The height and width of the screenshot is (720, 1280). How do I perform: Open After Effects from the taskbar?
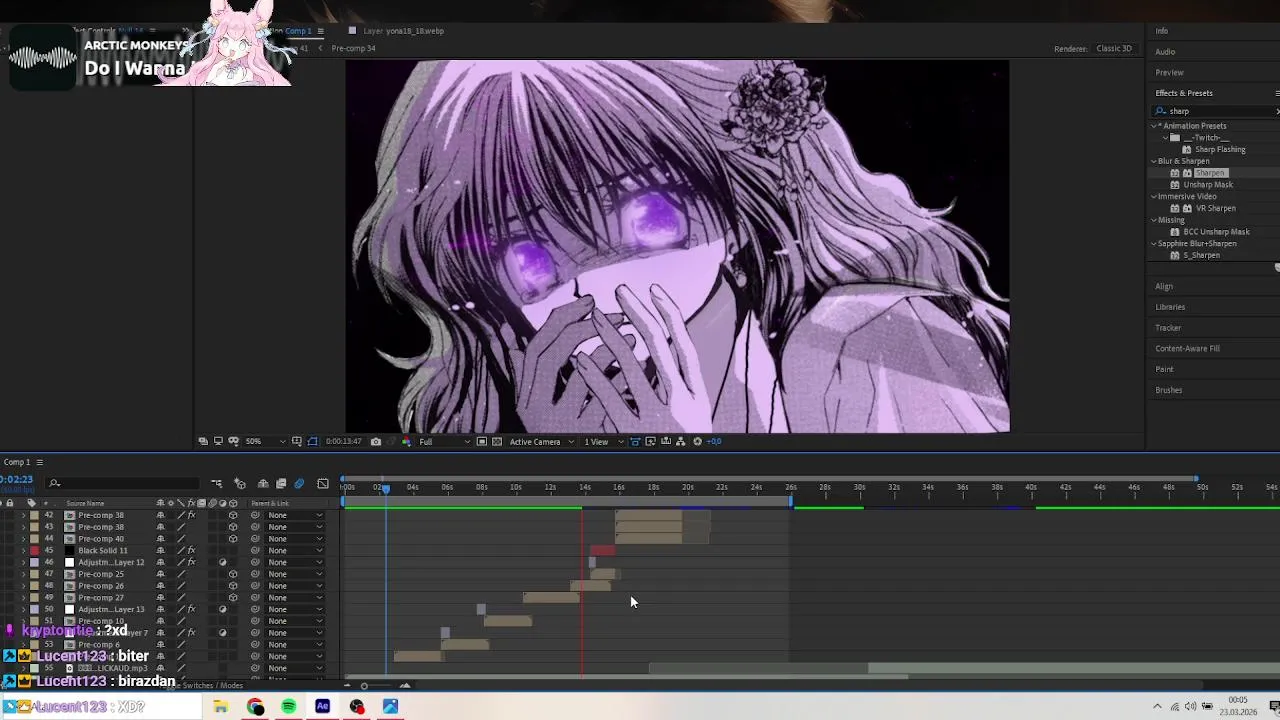(323, 707)
